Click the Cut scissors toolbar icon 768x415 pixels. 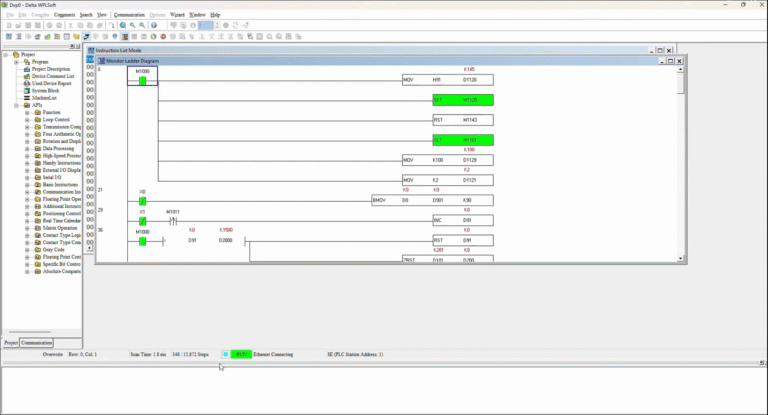[x=71, y=25]
